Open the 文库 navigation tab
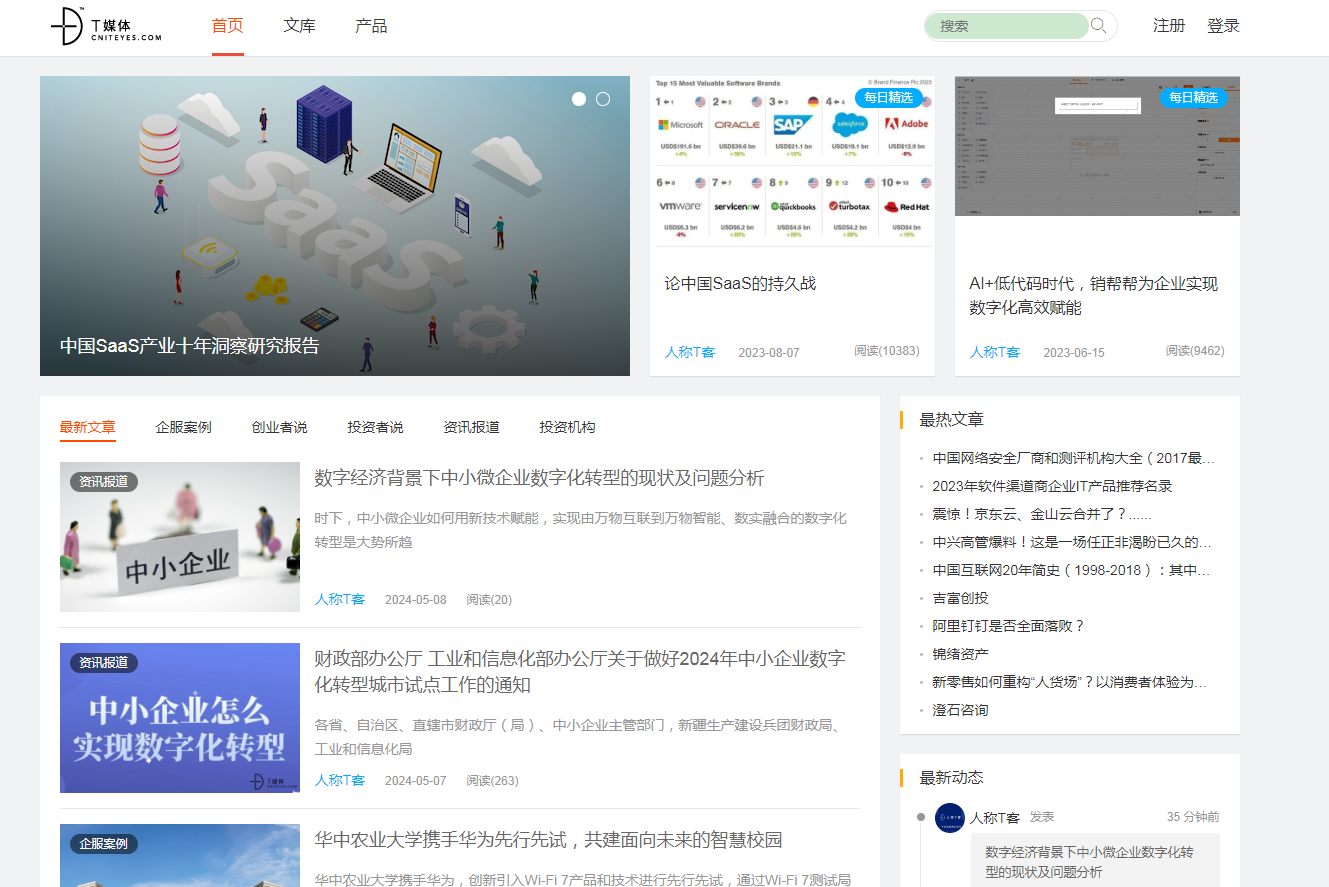The height and width of the screenshot is (887, 1329). point(299,26)
